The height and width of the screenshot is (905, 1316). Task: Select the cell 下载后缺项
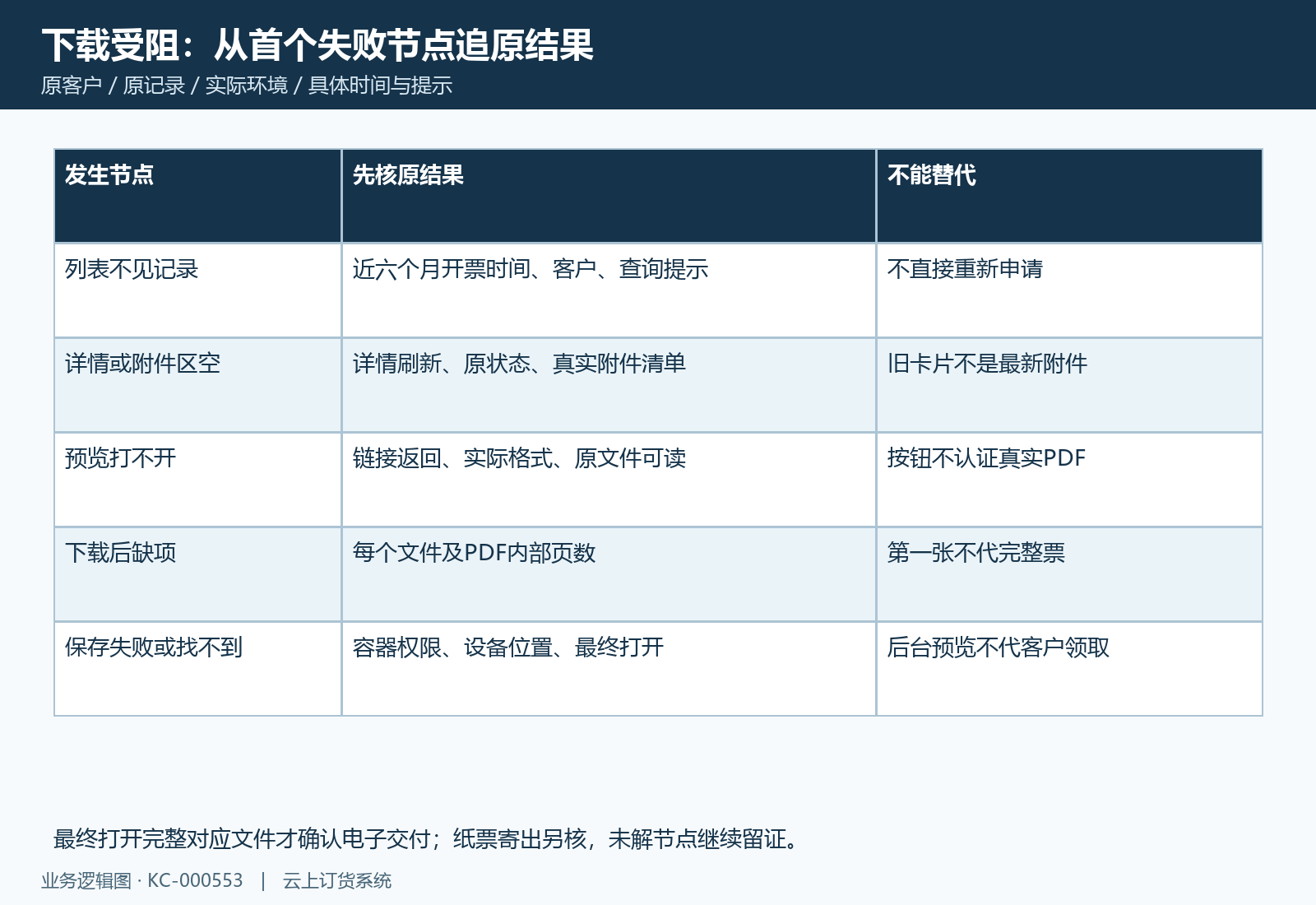click(x=197, y=574)
